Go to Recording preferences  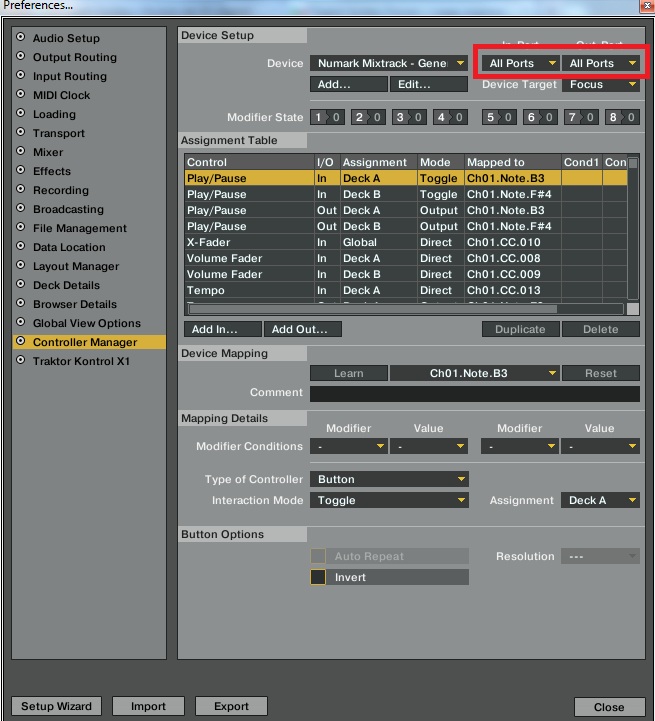(61, 190)
